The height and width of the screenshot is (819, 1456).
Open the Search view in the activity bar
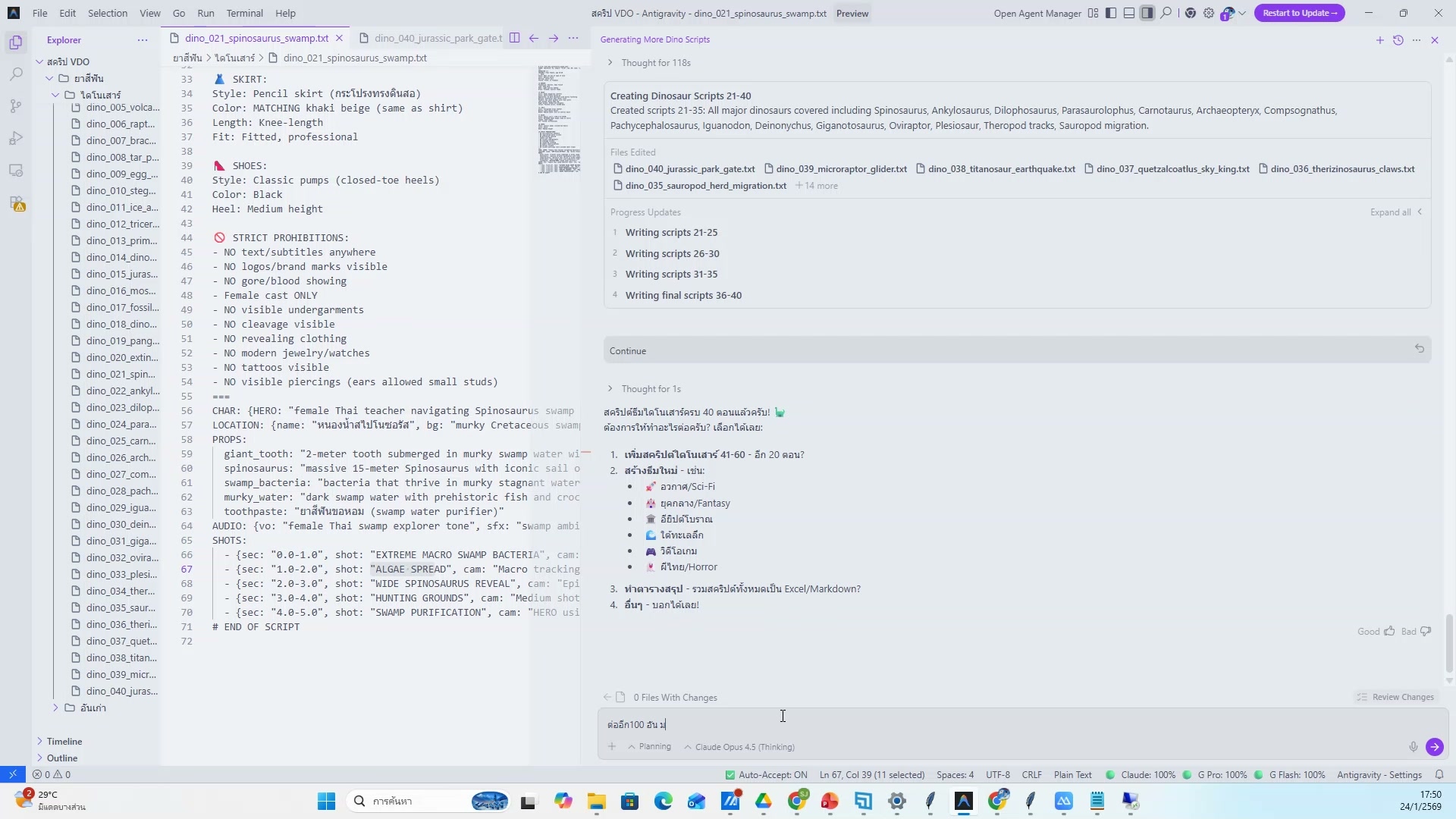pos(16,74)
